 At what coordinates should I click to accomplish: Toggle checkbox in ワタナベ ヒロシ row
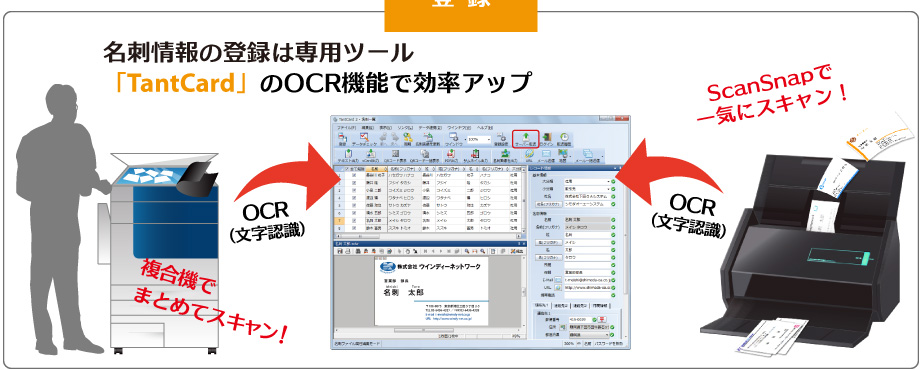pos(354,198)
